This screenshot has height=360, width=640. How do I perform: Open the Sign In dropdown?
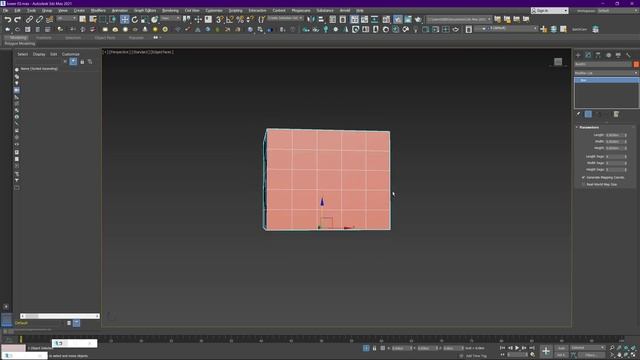point(549,11)
